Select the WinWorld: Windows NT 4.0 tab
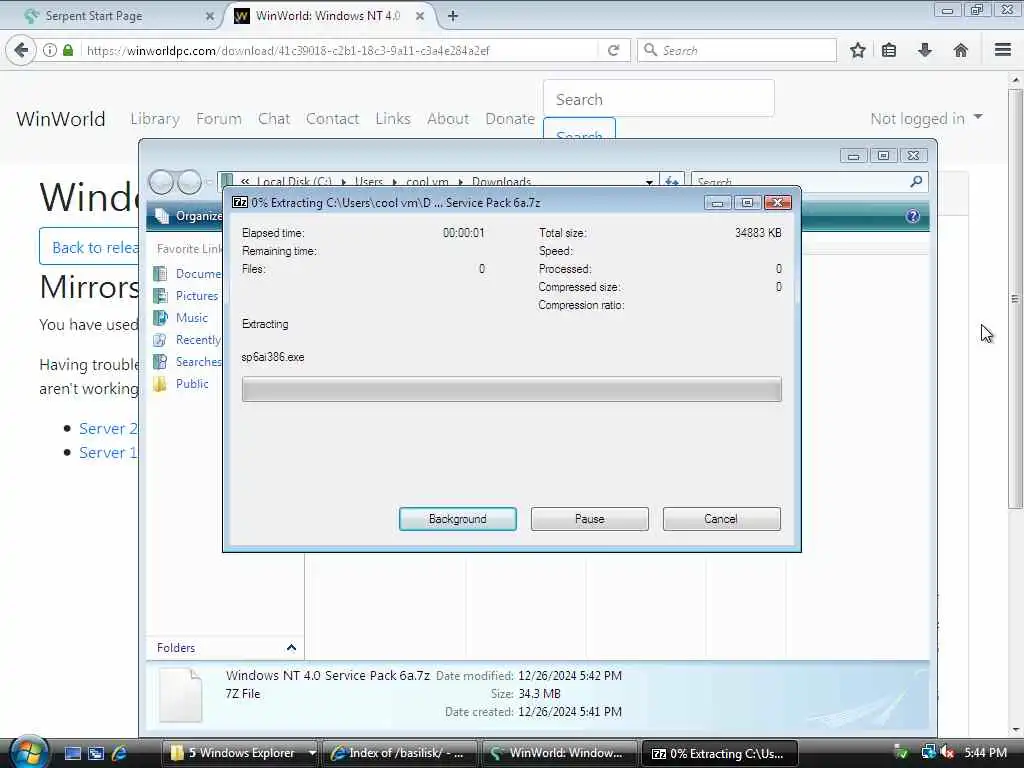The image size is (1024, 768). (x=327, y=16)
